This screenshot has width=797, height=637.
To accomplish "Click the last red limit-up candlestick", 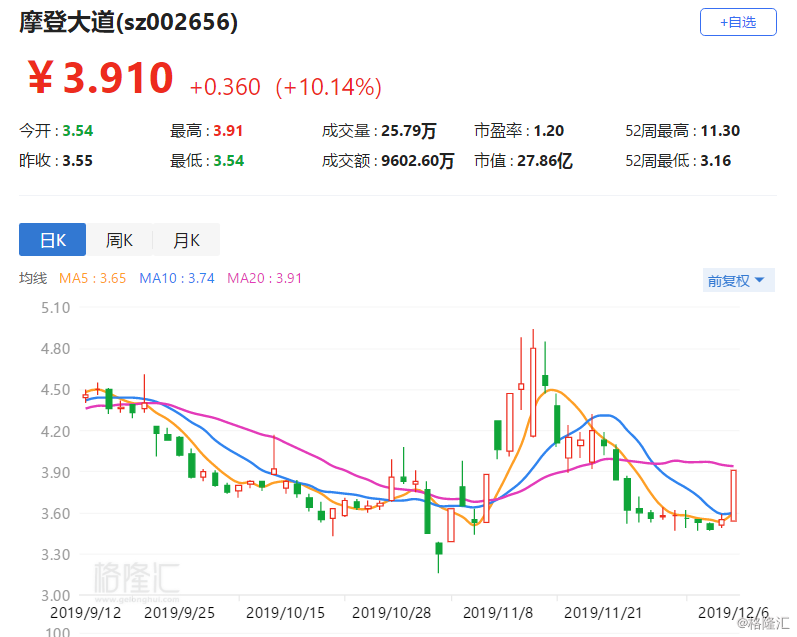I will coord(733,496).
